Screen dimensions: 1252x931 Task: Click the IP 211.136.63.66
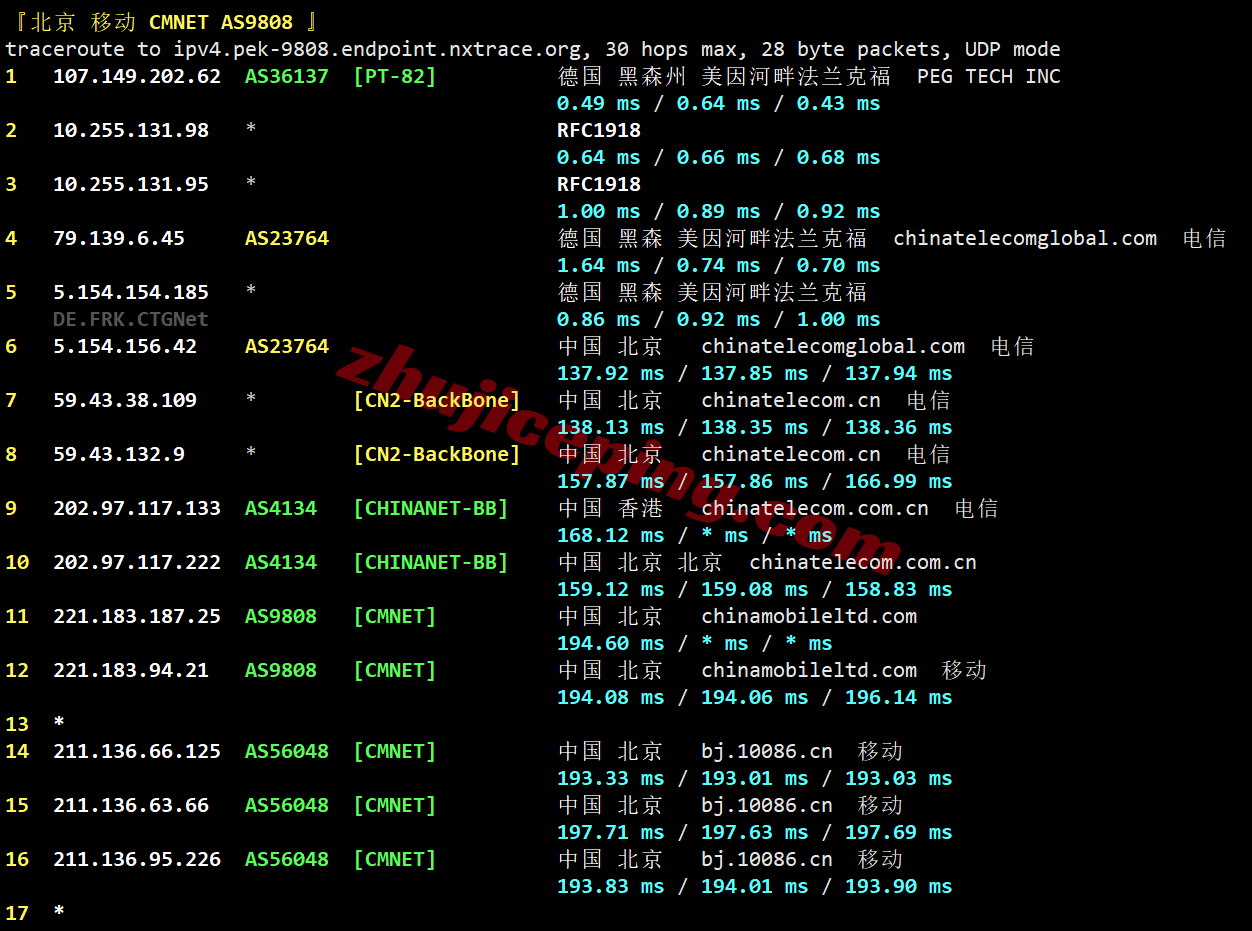click(x=131, y=805)
